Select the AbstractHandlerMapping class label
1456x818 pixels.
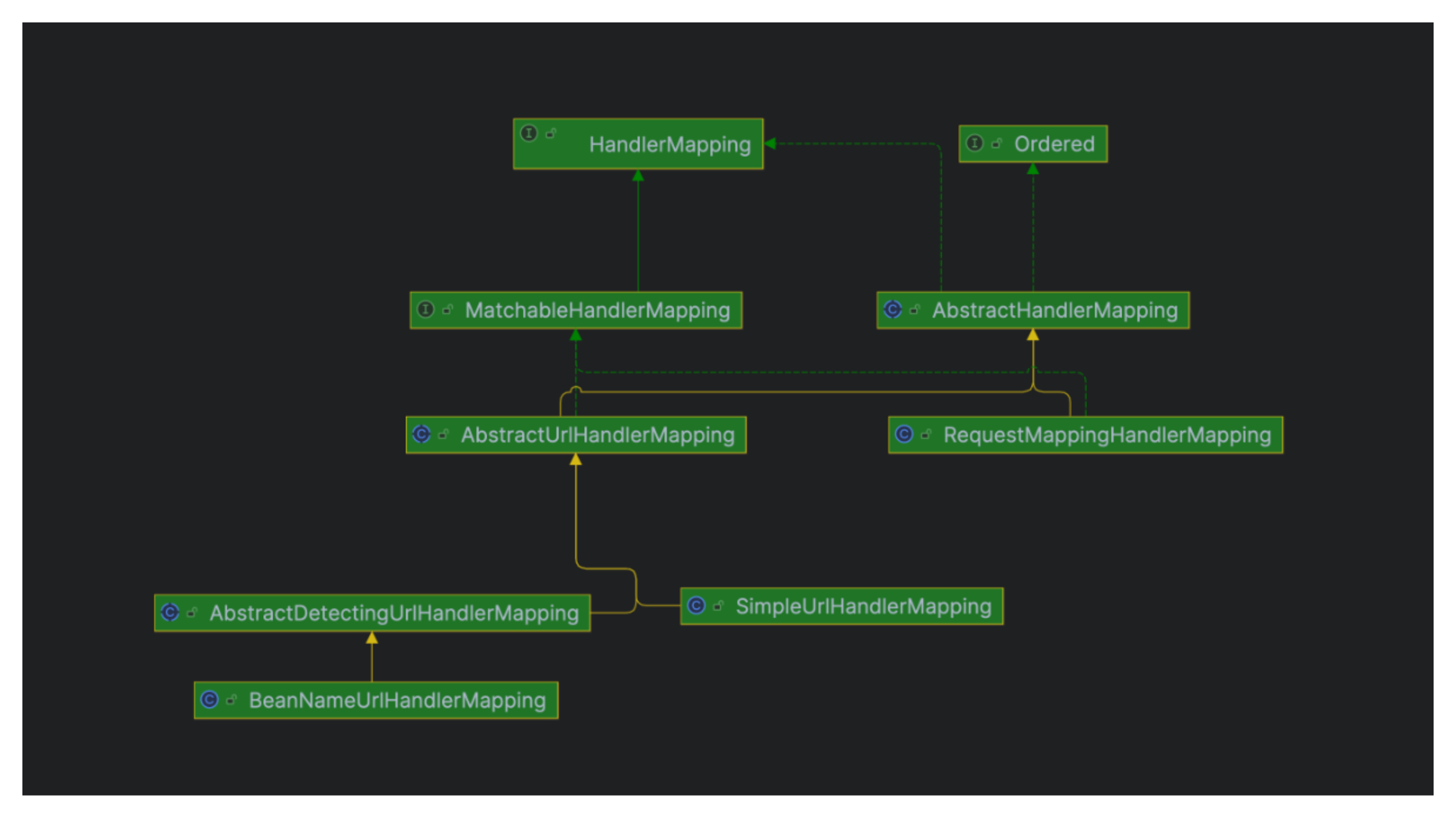pos(1054,310)
